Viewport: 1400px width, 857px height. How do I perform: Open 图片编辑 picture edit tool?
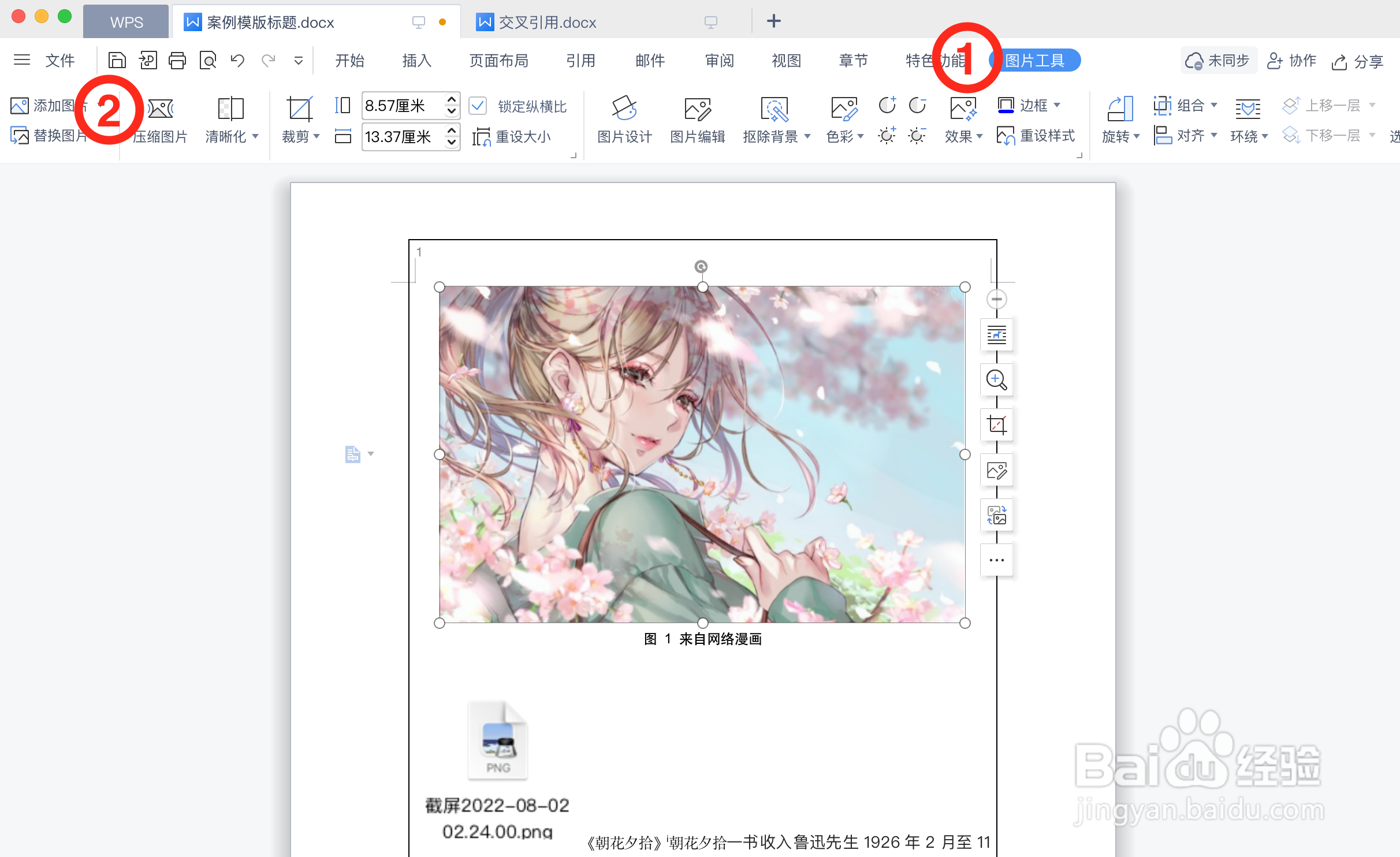pos(697,120)
